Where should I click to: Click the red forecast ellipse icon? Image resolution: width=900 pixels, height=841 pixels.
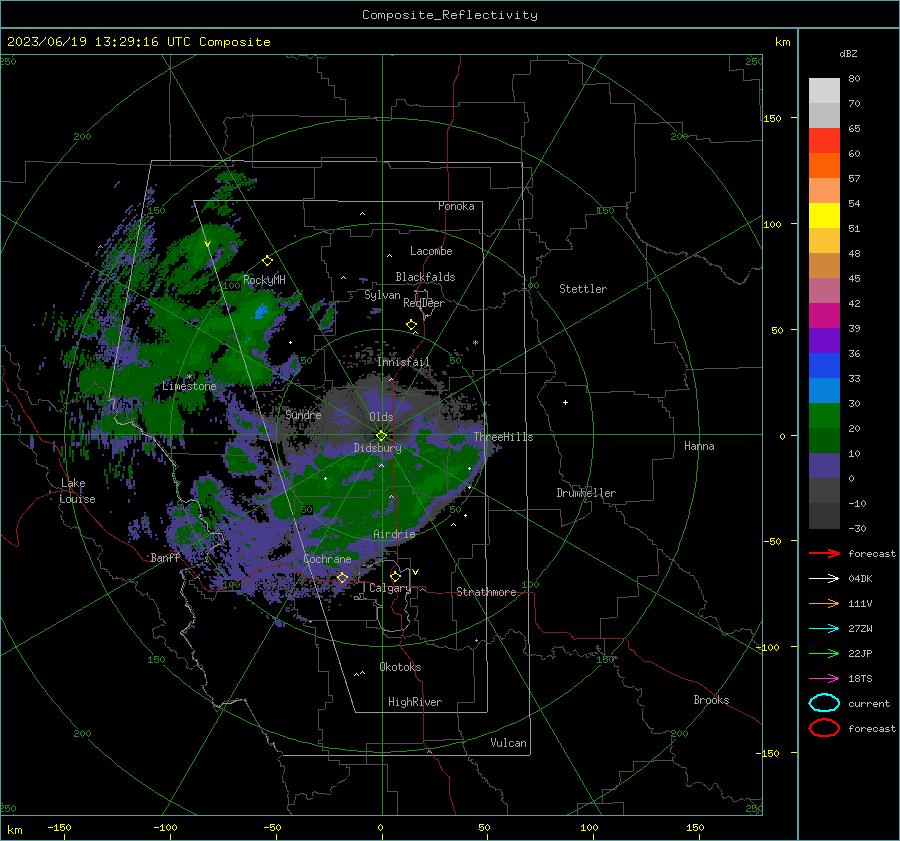[x=824, y=728]
